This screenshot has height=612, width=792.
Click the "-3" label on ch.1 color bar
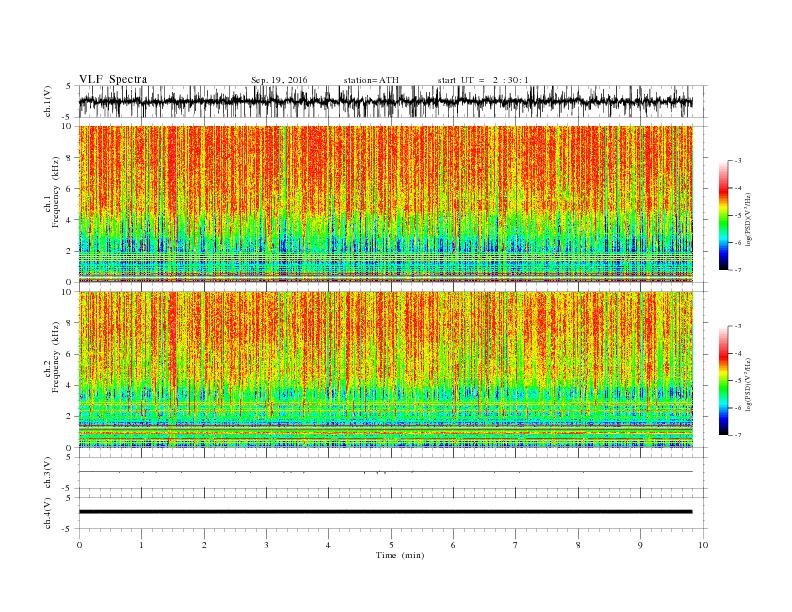[737, 161]
